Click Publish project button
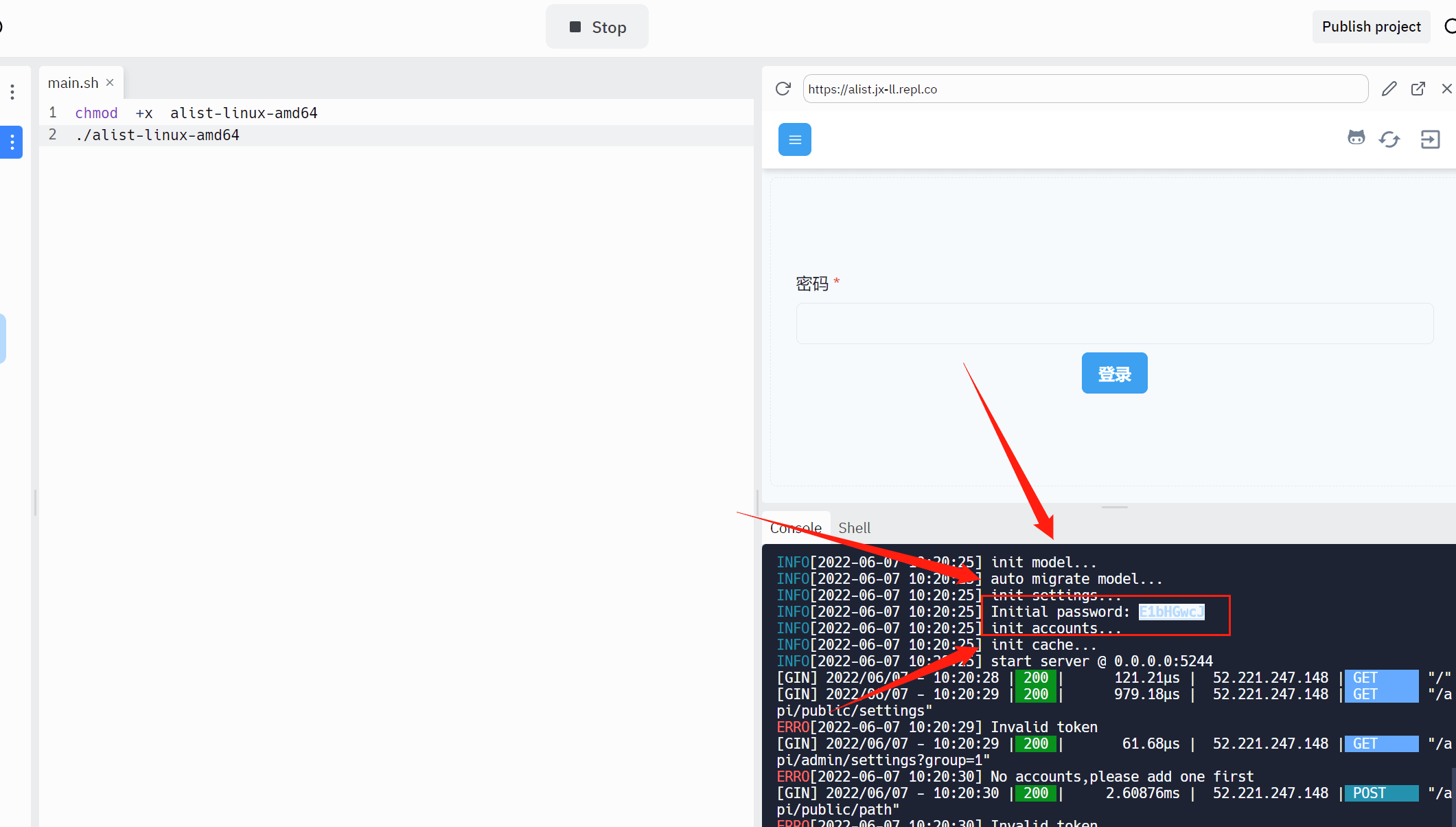This screenshot has width=1456, height=827. tap(1371, 27)
